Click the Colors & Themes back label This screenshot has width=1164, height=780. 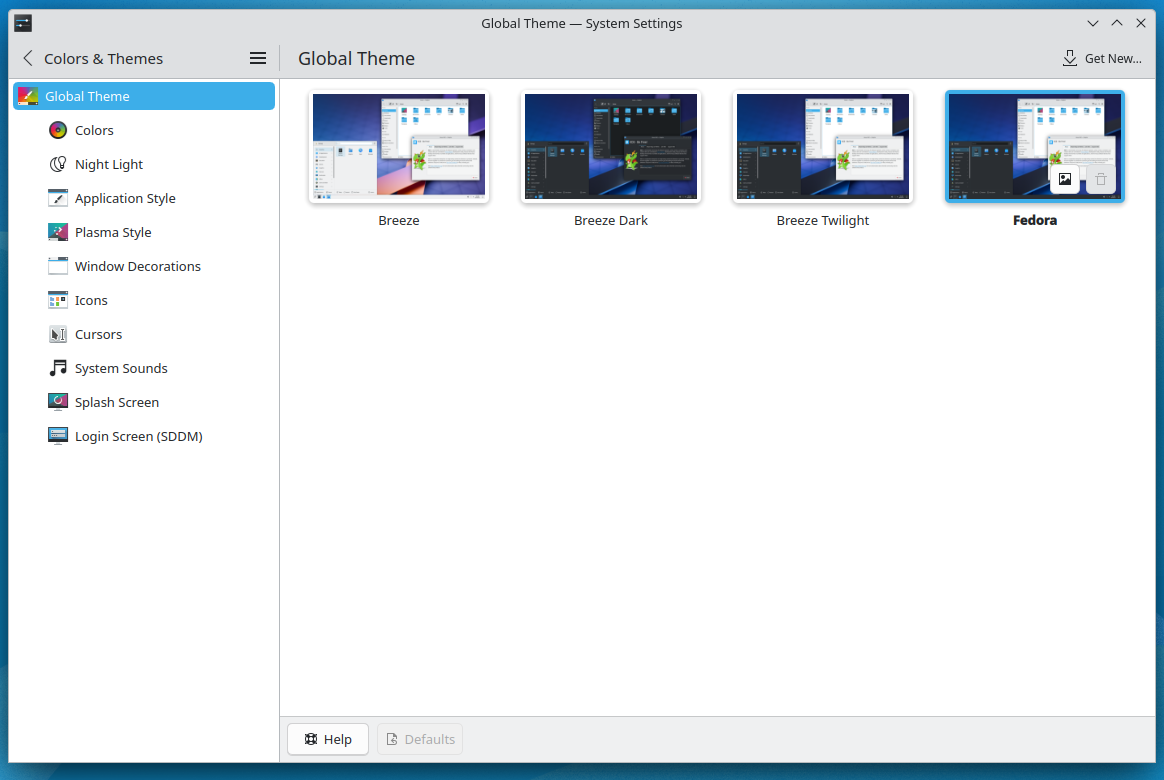click(103, 59)
